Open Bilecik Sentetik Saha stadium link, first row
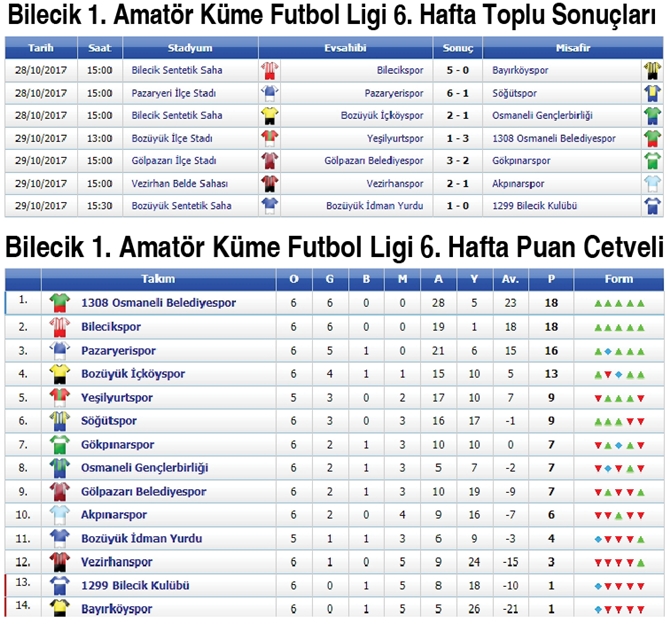The width and height of the screenshot is (670, 631). coord(177,70)
